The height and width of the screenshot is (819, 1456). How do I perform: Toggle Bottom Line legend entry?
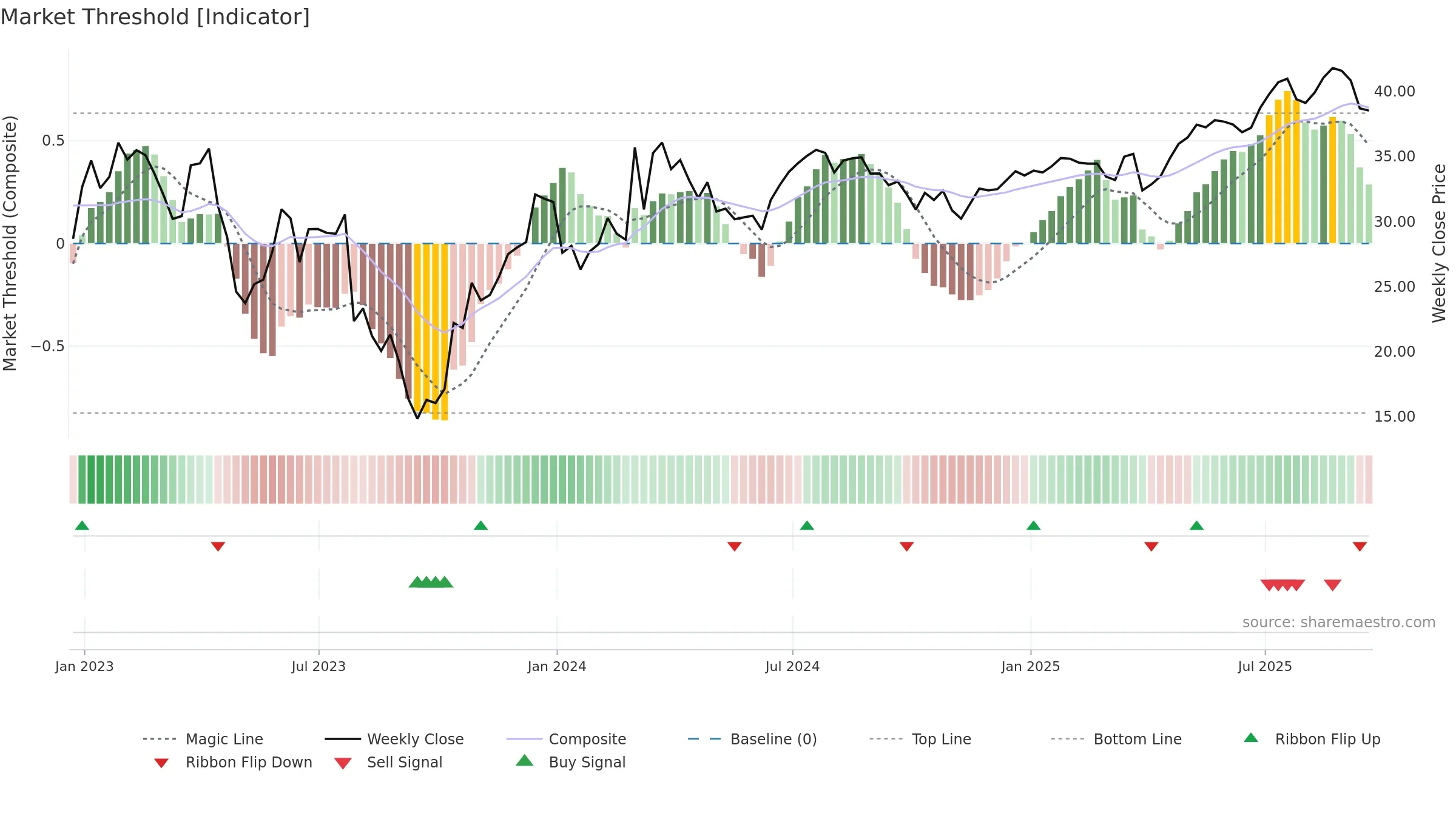point(1116,739)
